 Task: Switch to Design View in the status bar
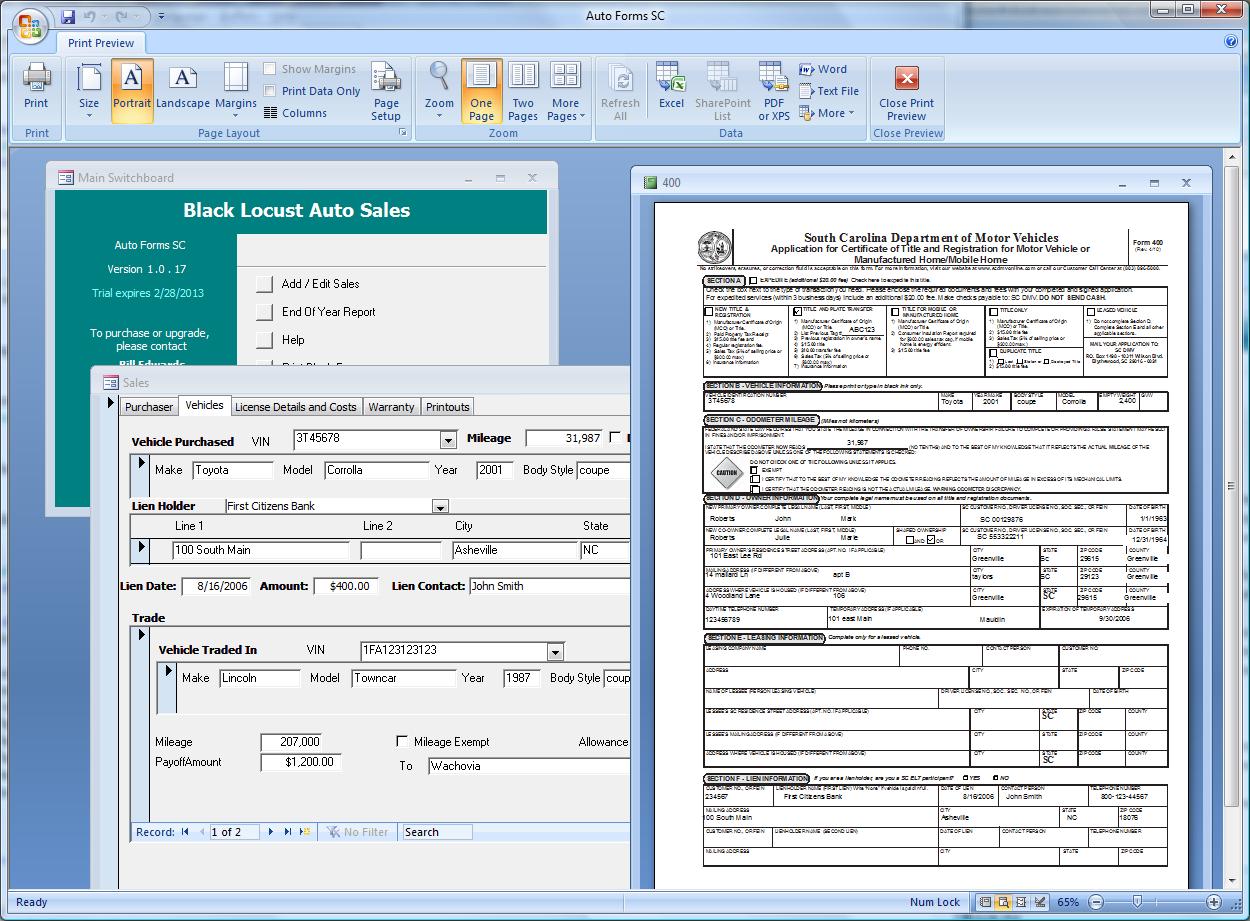click(x=1038, y=902)
